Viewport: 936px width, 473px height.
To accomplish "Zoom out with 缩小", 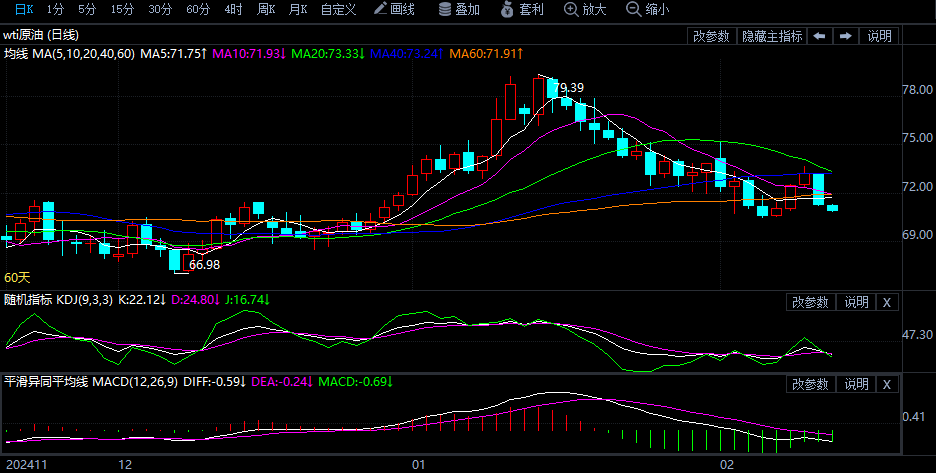I will click(x=647, y=9).
